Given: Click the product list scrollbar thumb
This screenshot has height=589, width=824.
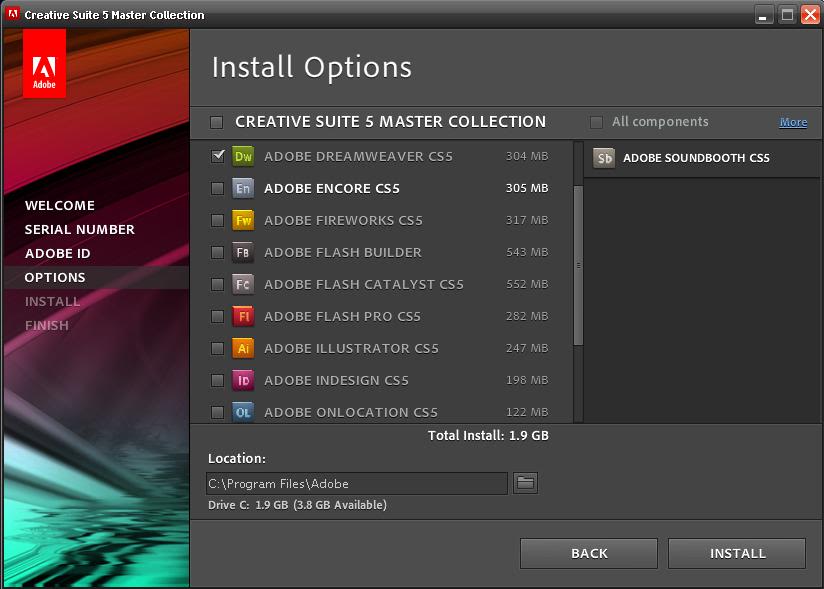Looking at the screenshot, I should point(578,265).
